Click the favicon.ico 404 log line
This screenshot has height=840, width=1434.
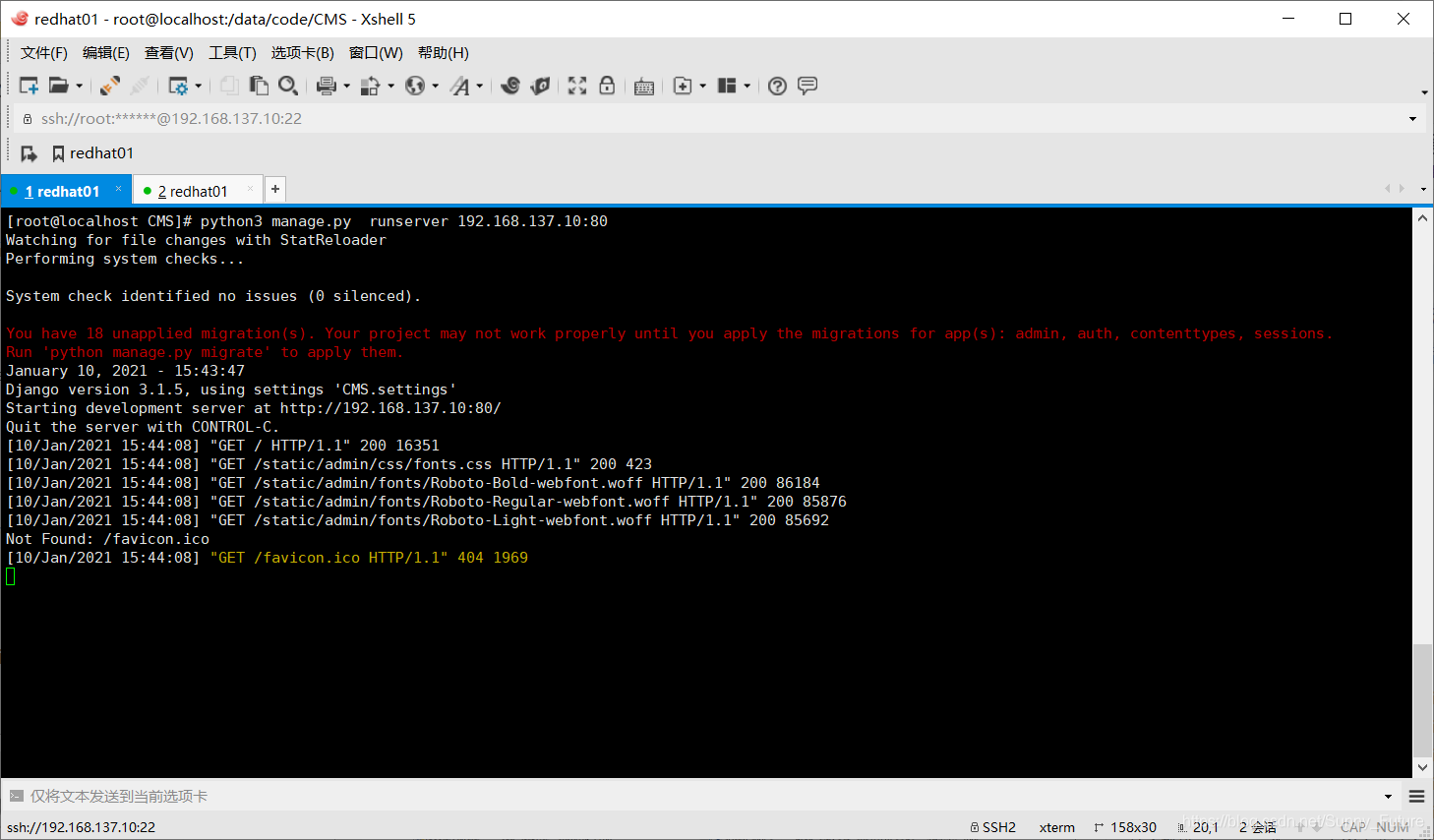(x=268, y=558)
